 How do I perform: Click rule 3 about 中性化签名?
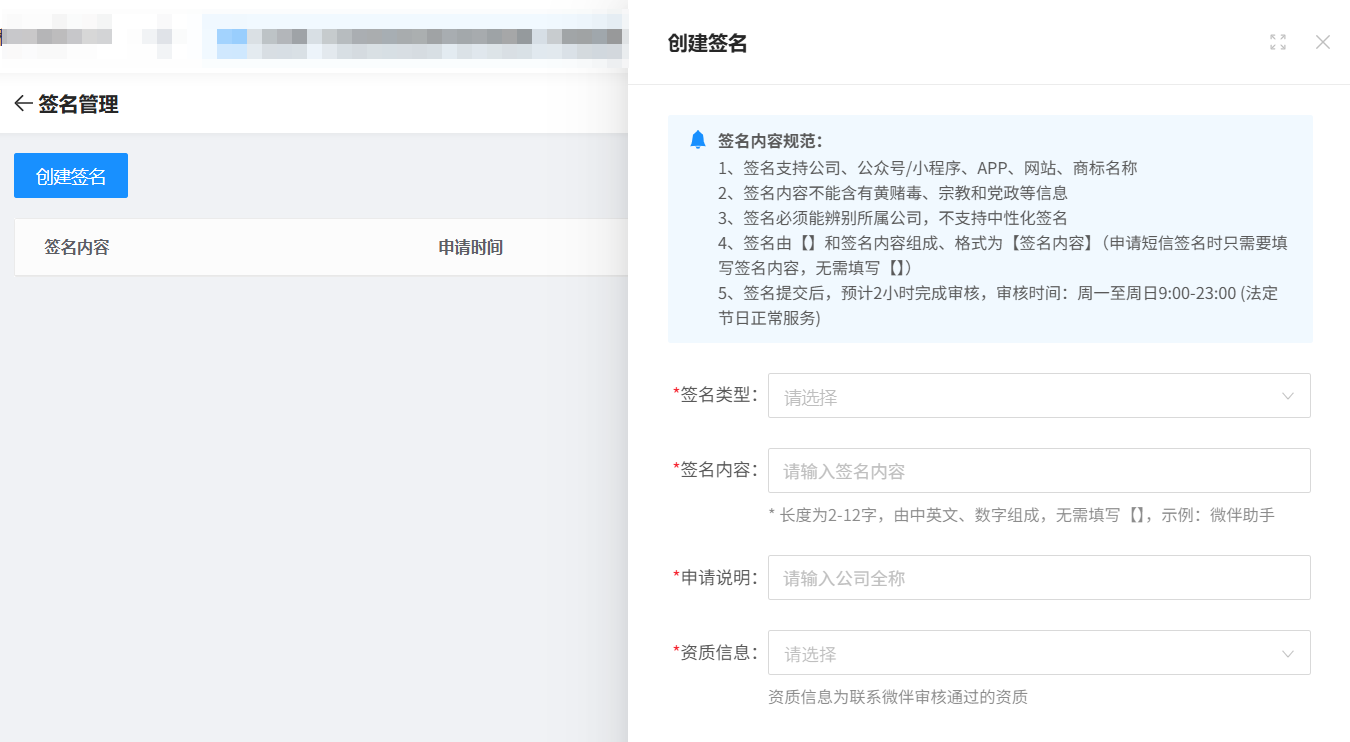pos(893,218)
